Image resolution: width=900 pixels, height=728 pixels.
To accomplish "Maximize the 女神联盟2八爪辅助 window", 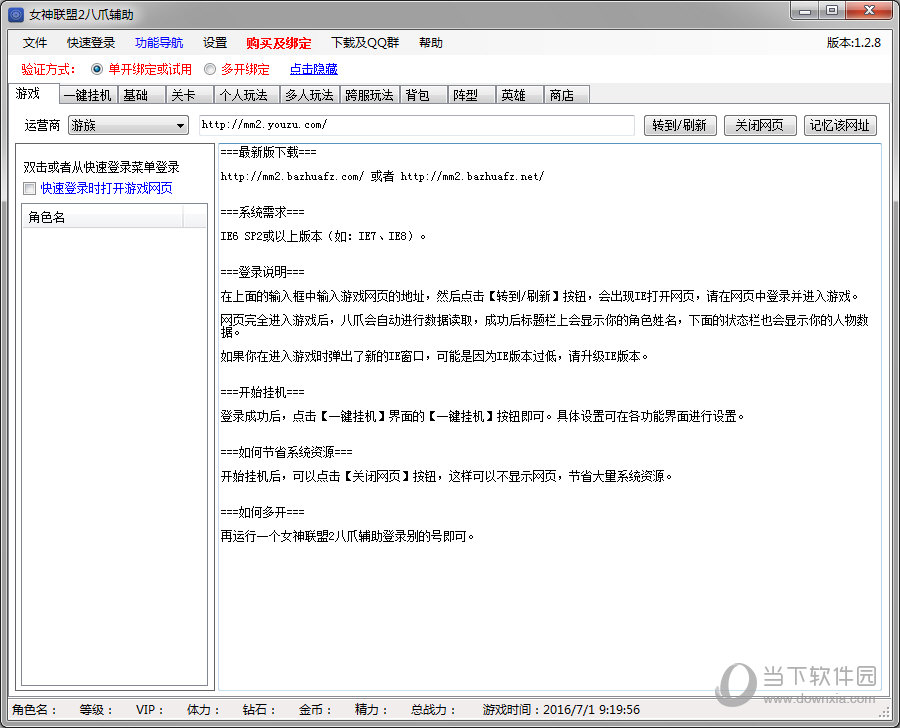I will click(x=832, y=11).
